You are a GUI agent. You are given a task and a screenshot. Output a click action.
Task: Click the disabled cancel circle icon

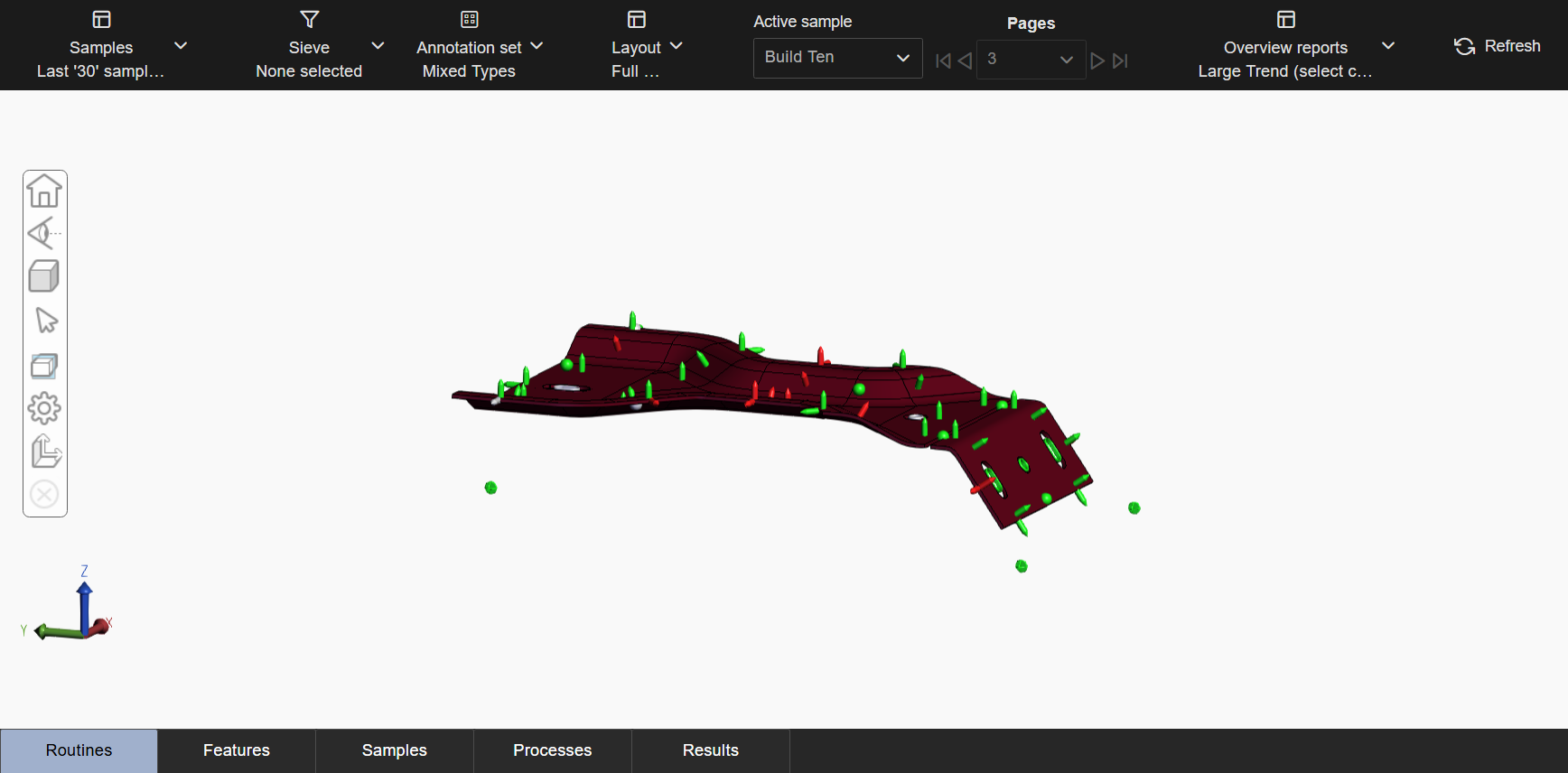point(44,494)
